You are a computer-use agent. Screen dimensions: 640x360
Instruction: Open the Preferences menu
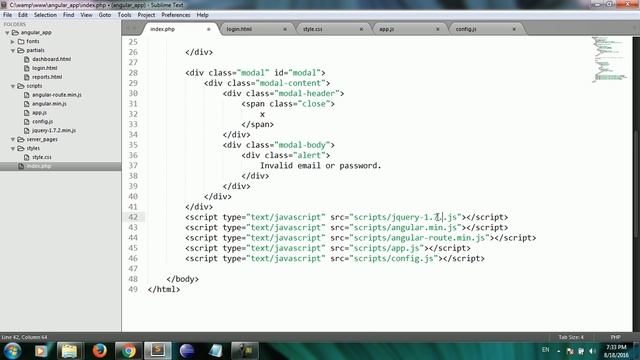coord(176,15)
